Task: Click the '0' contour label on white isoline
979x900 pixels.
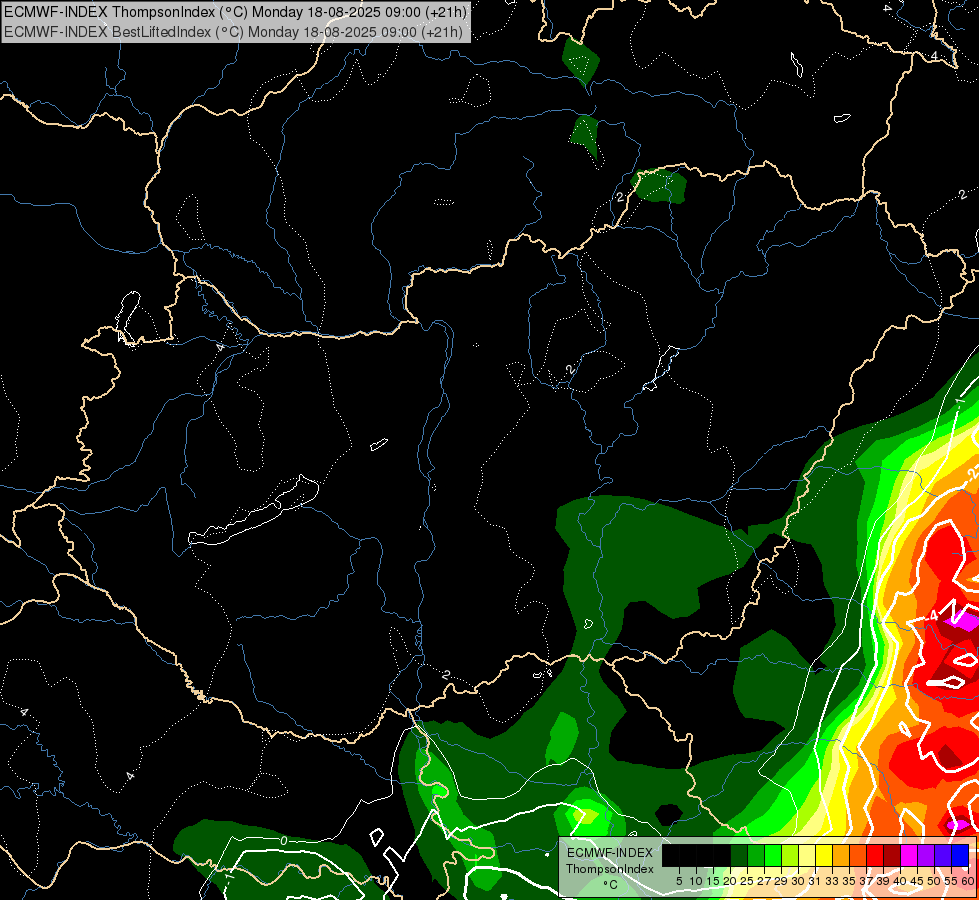Action: pos(283,841)
